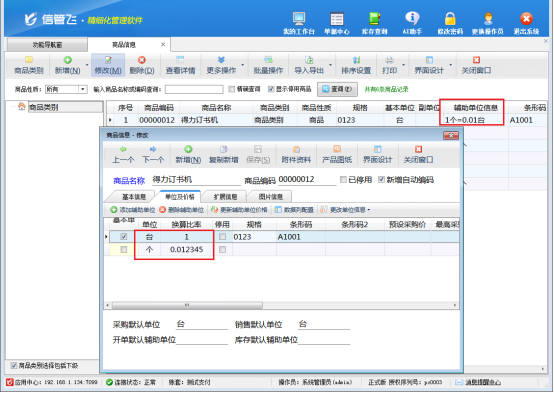554x393 pixels.
Task: Click 应用中心 in the status bar
Action: tap(52, 382)
